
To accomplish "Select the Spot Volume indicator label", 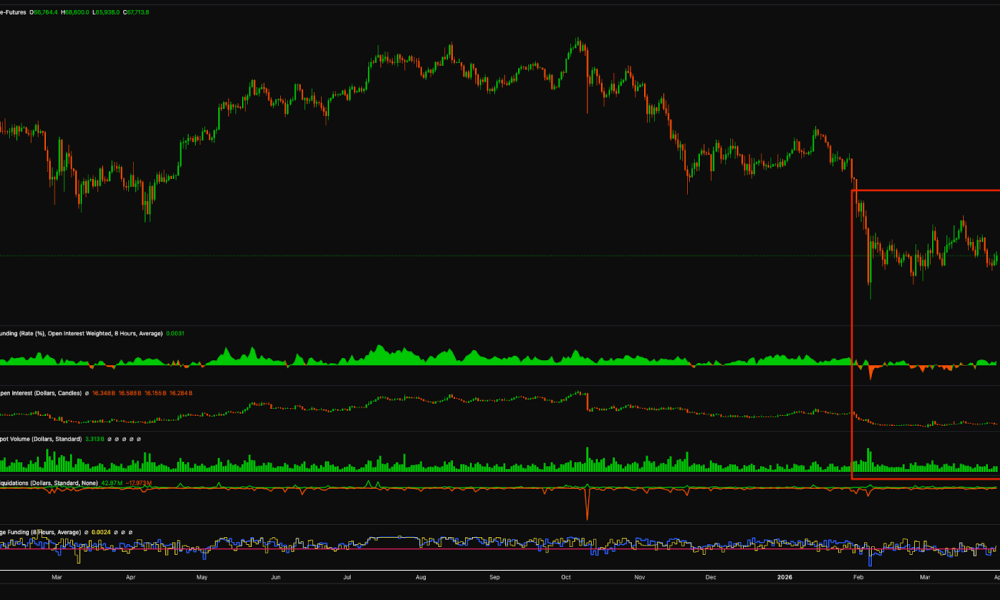I will [x=38, y=439].
